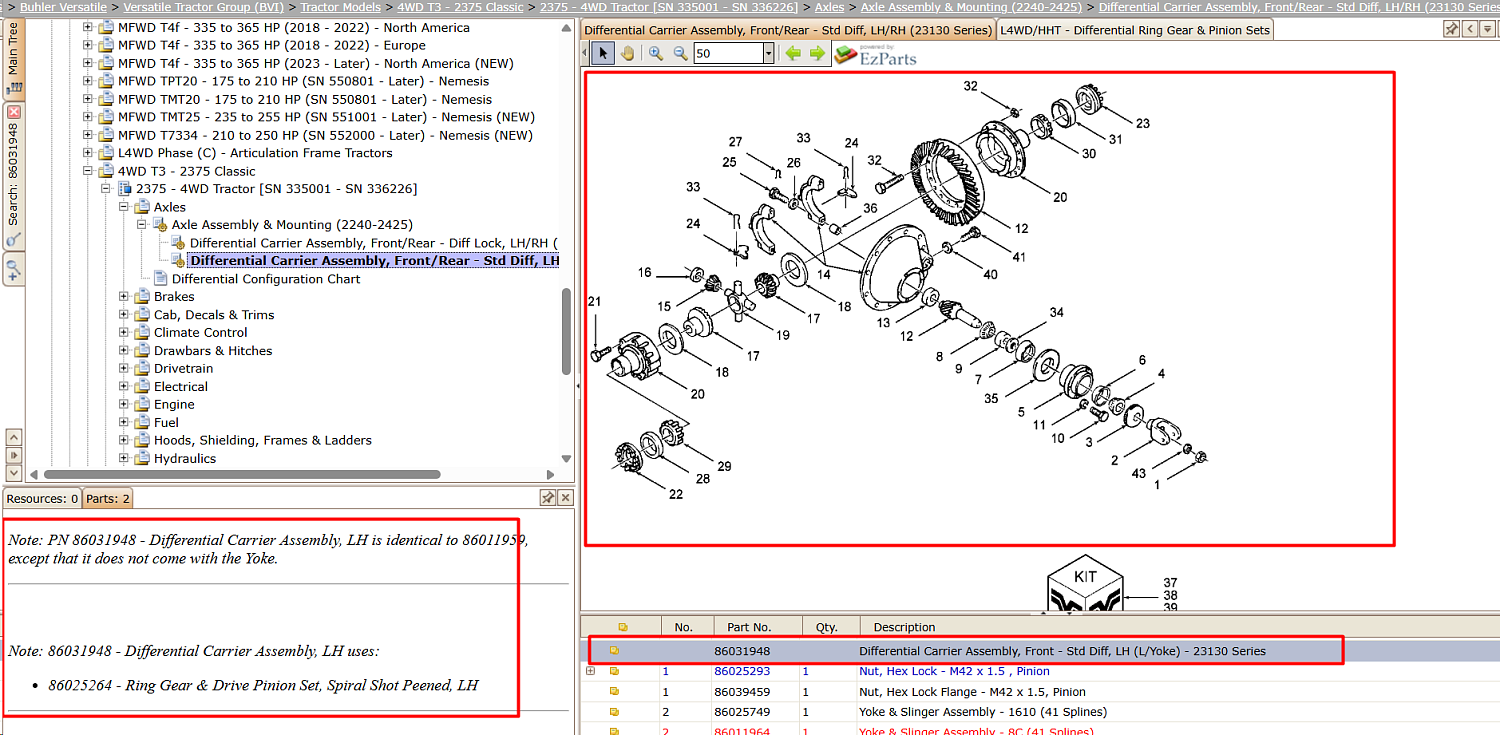
Task: Click the tree vertical scrollbar thumb
Action: (567, 333)
